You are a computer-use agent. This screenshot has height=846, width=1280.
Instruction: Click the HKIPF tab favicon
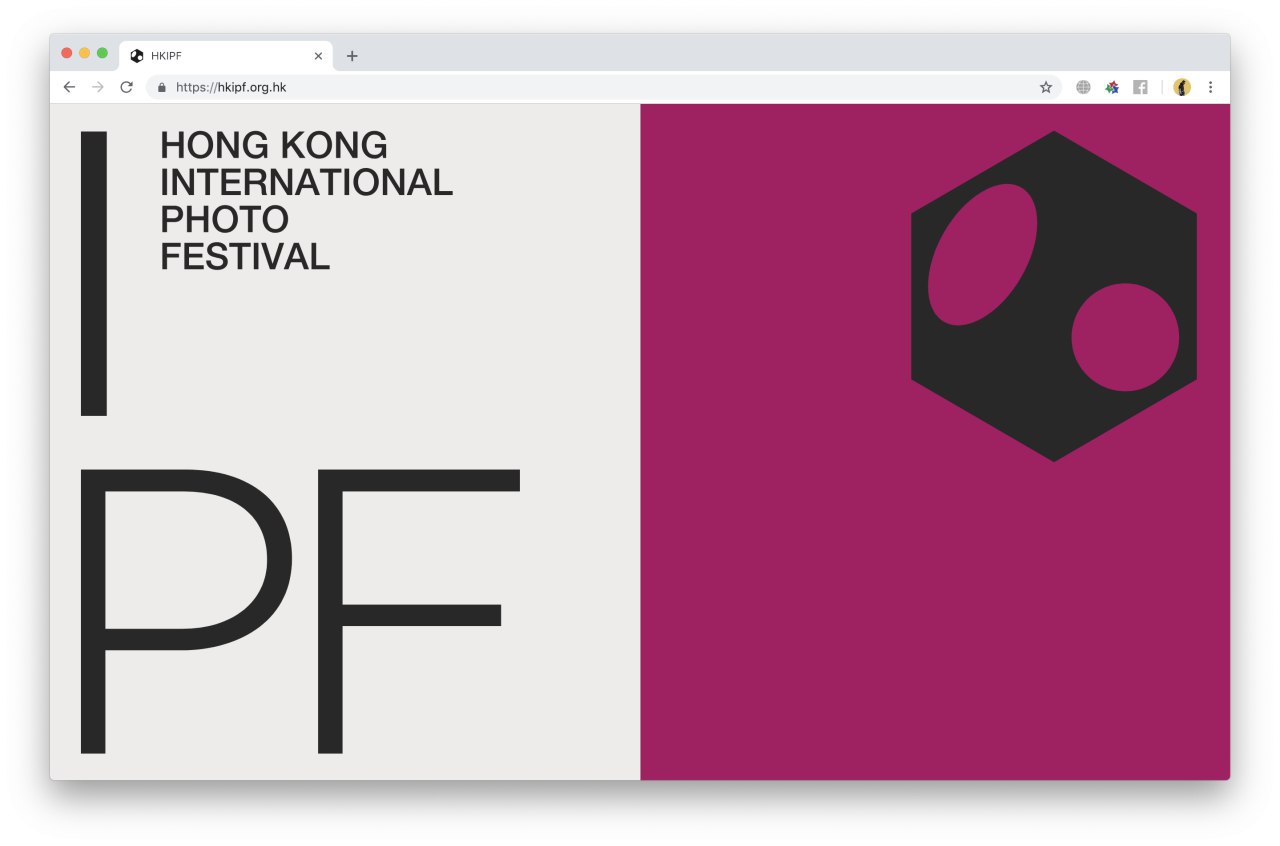tap(137, 56)
